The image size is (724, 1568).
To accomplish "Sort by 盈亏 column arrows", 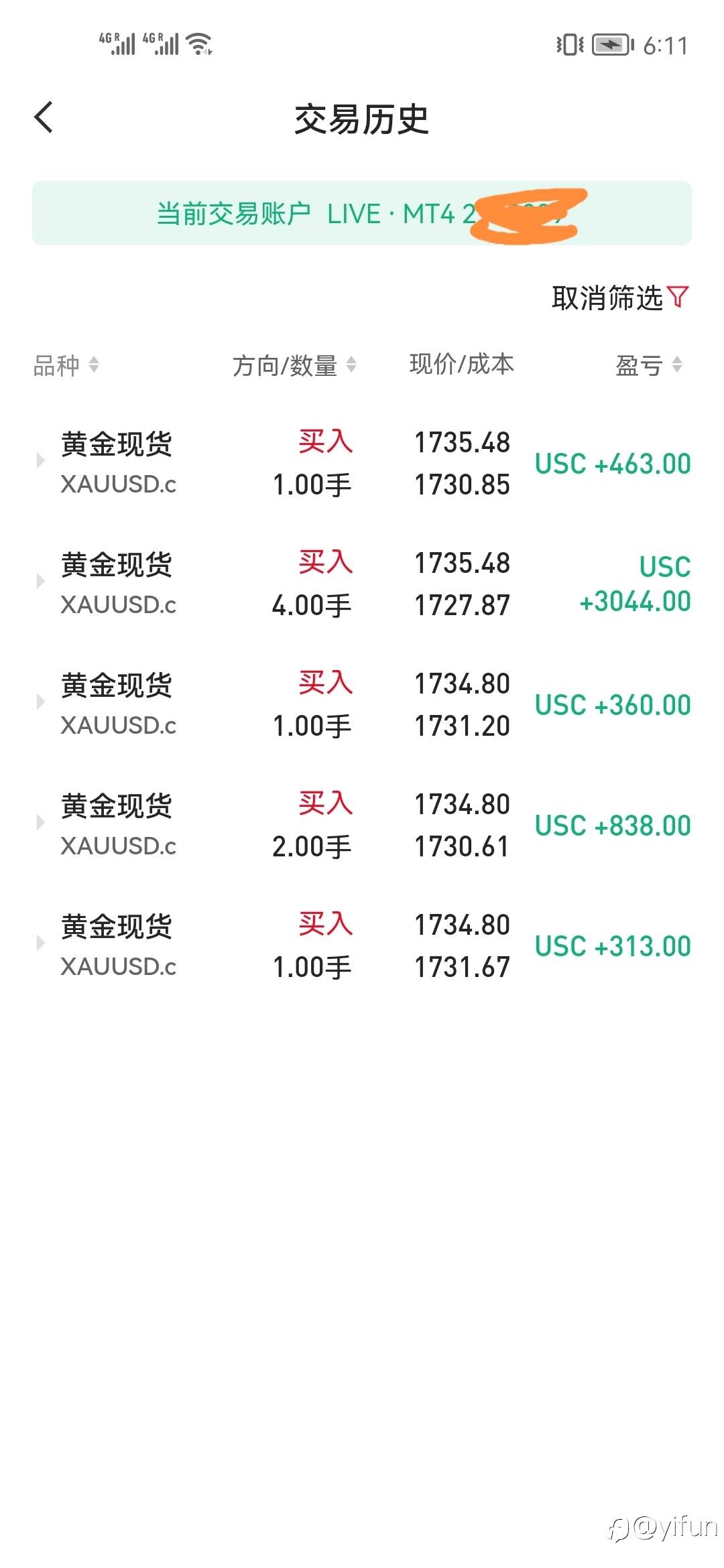I will click(677, 365).
